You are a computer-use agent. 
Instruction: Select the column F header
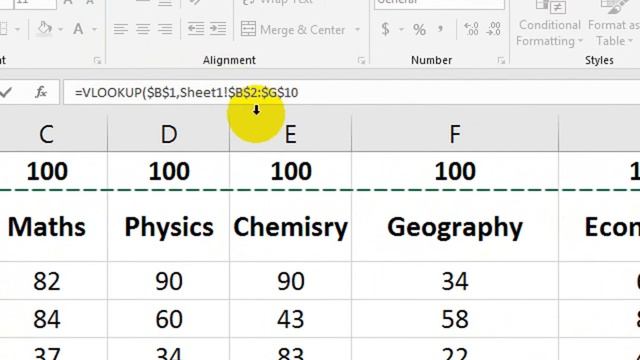click(x=455, y=134)
